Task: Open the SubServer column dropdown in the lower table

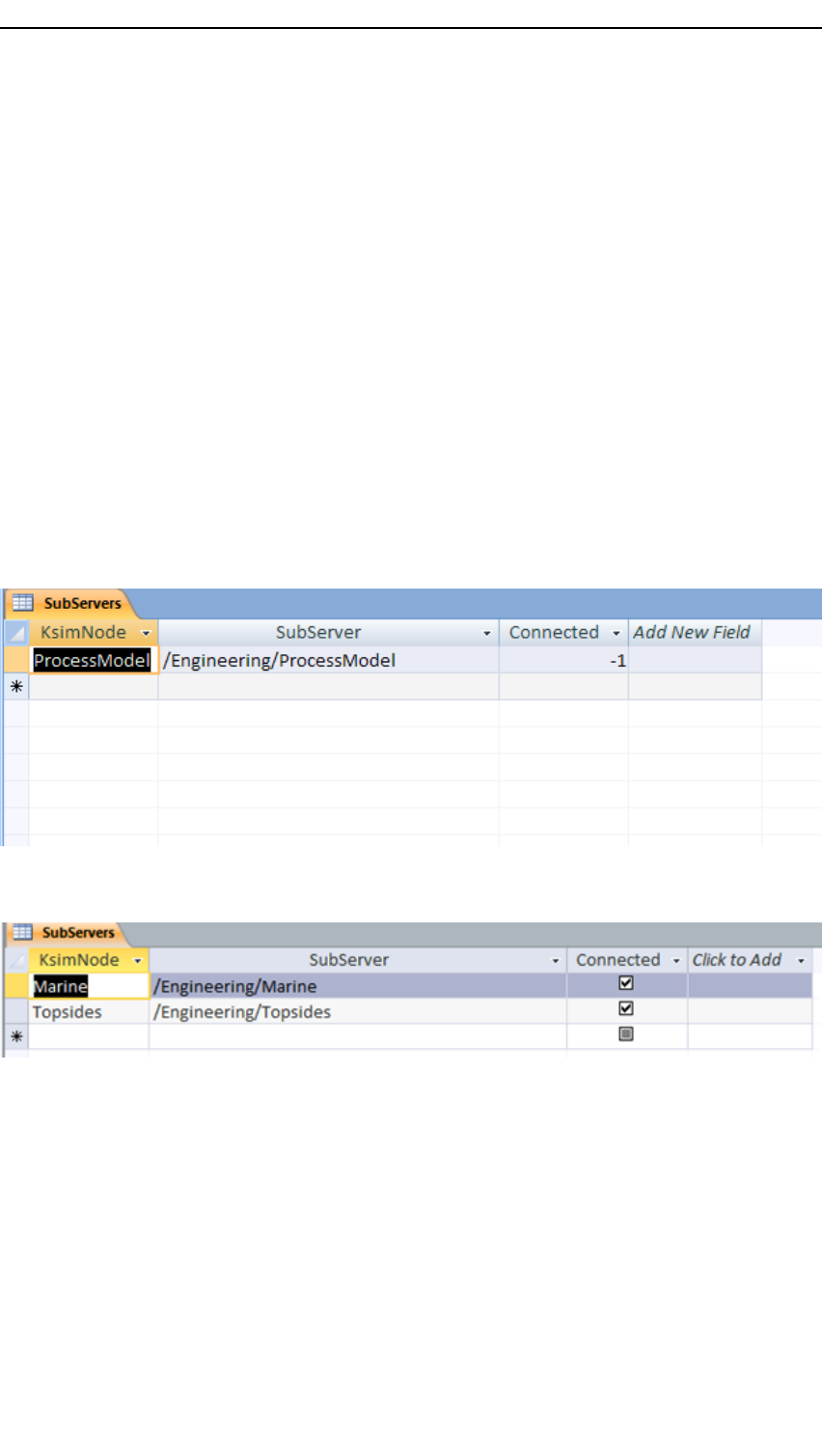Action: [556, 961]
